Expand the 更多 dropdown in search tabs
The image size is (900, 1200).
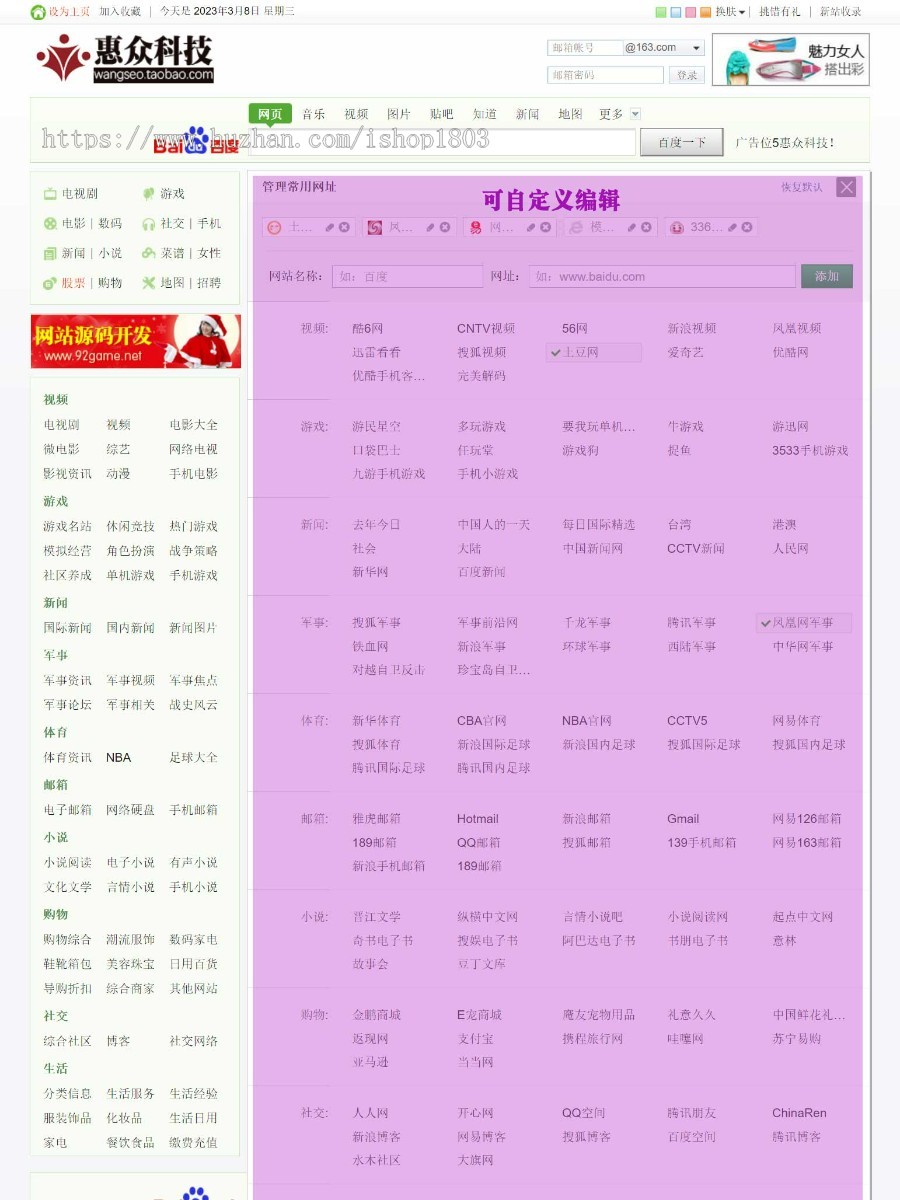(635, 114)
